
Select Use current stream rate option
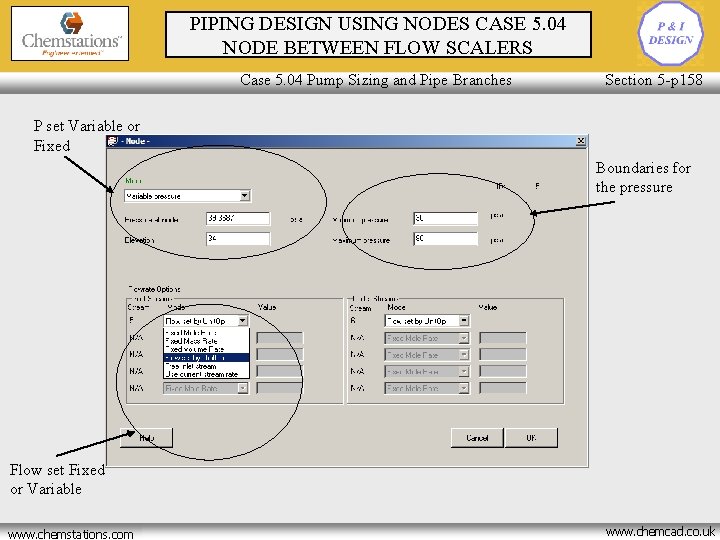[206, 374]
